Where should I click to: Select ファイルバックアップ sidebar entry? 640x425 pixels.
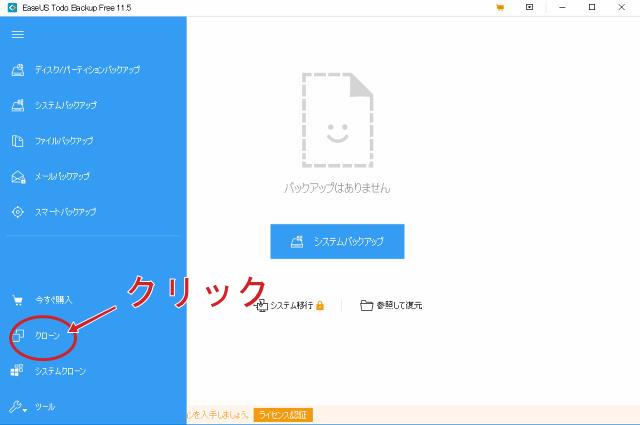64,141
